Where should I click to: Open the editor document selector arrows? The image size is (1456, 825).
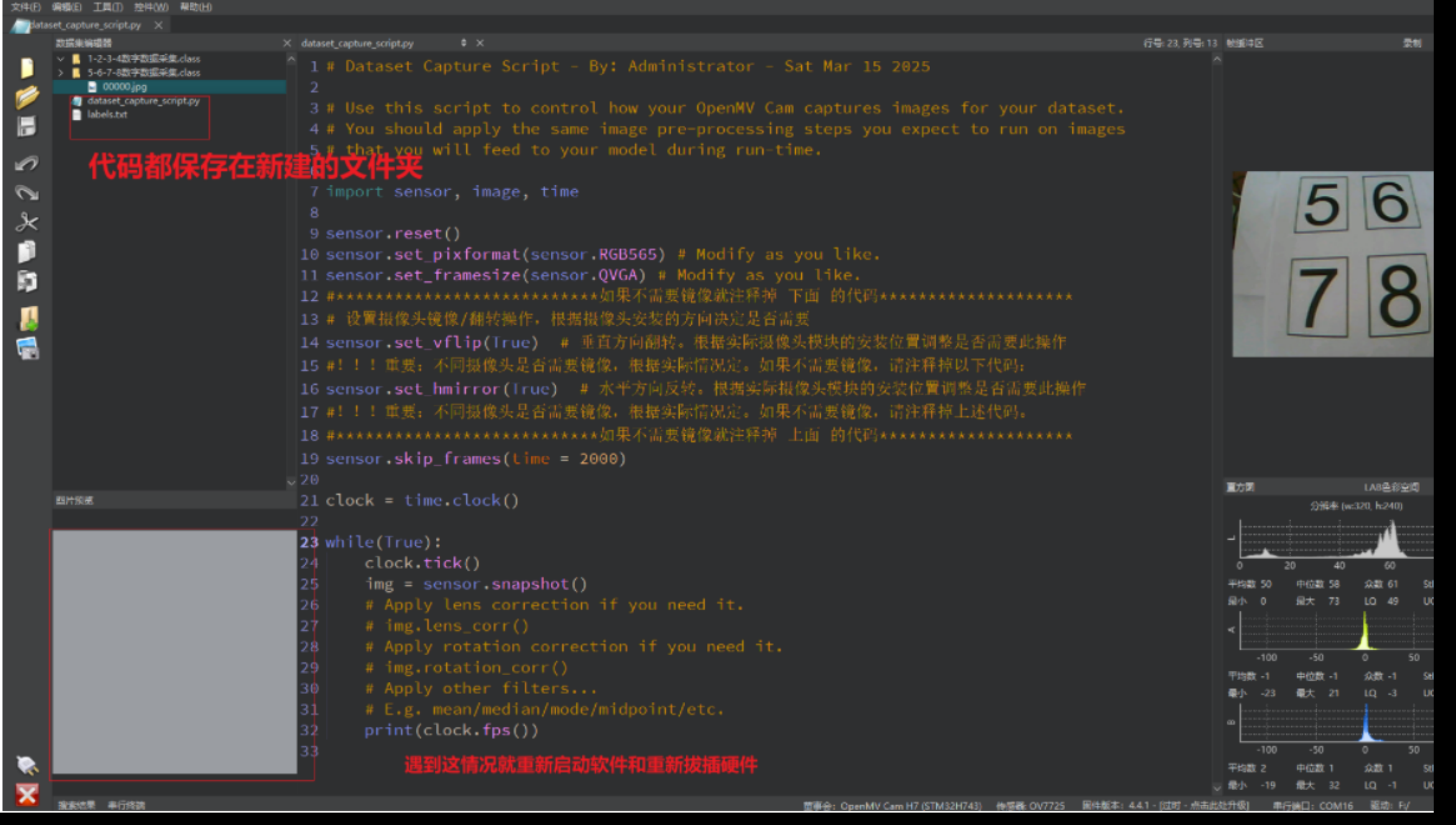[x=463, y=43]
